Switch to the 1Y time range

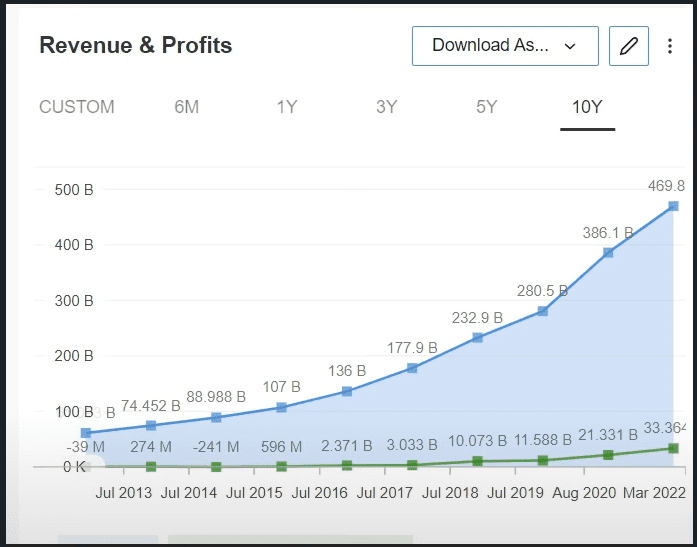click(x=287, y=107)
